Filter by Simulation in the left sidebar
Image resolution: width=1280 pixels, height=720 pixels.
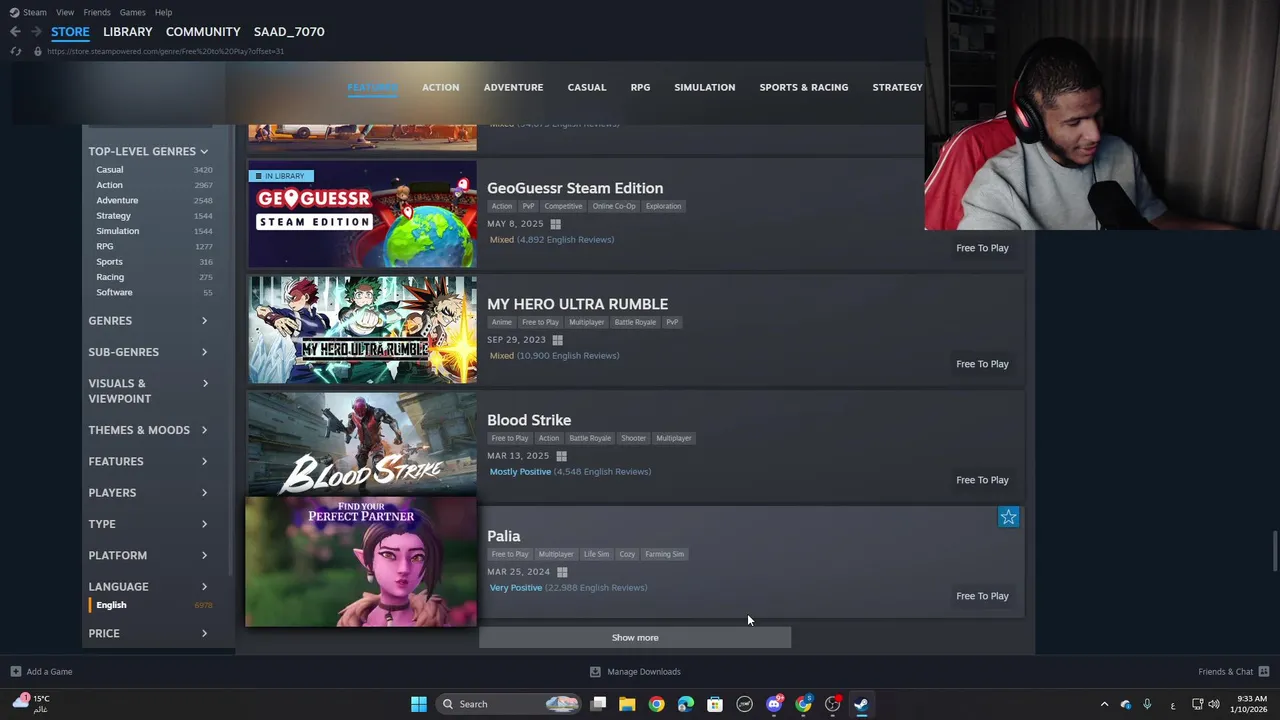(118, 231)
